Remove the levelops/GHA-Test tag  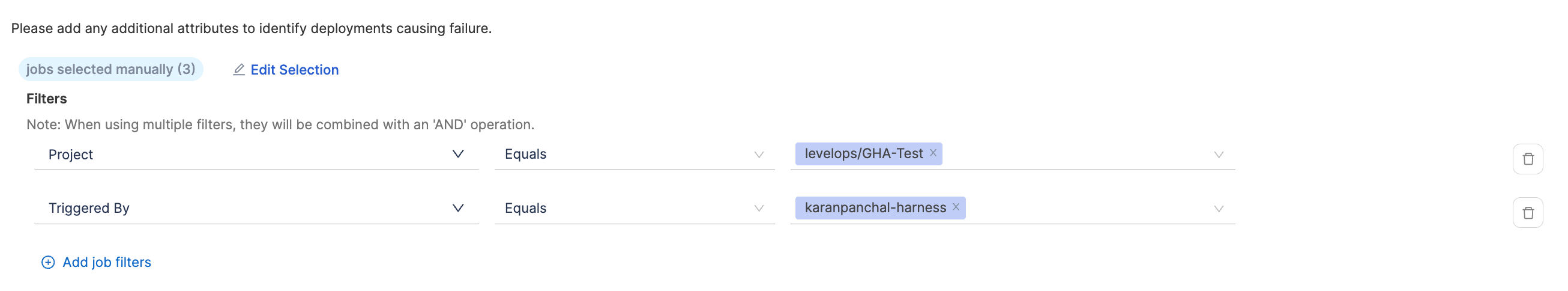[x=932, y=153]
